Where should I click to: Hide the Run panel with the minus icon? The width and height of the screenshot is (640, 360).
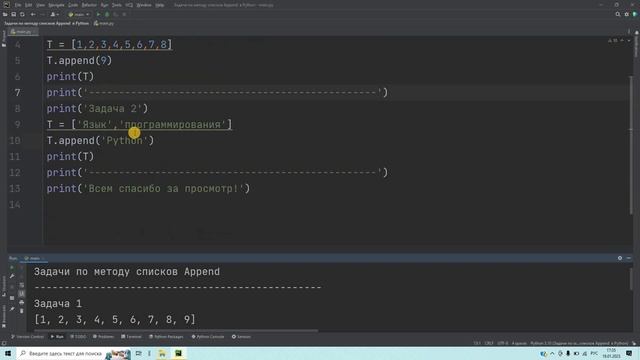629,258
